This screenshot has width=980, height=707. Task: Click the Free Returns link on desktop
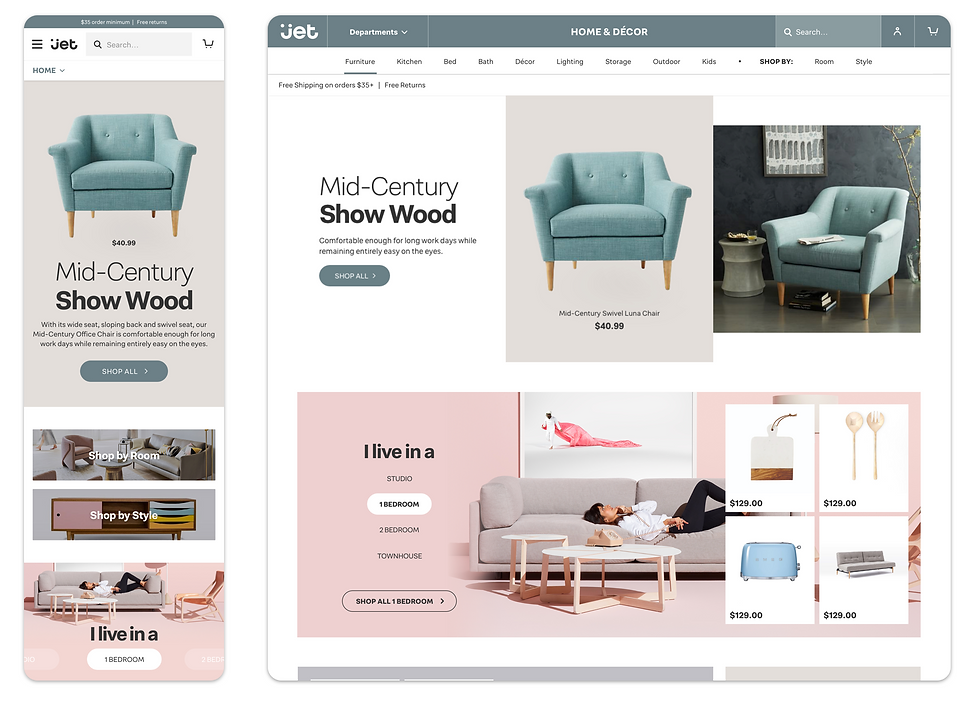pyautogui.click(x=405, y=85)
